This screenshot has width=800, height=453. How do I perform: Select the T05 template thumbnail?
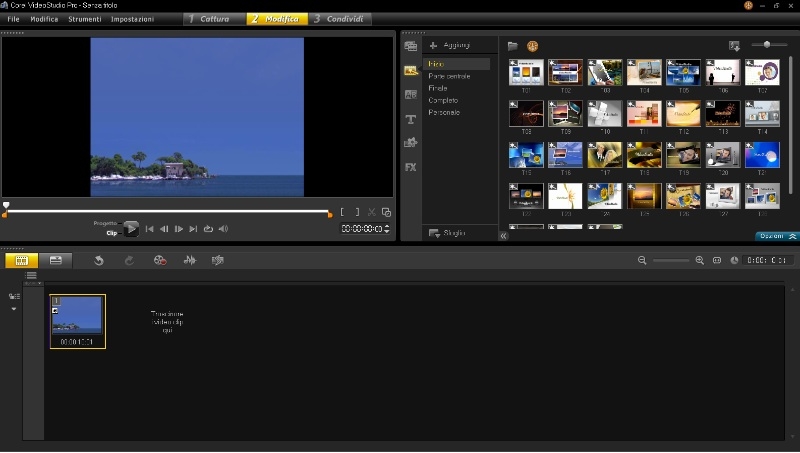(684, 72)
